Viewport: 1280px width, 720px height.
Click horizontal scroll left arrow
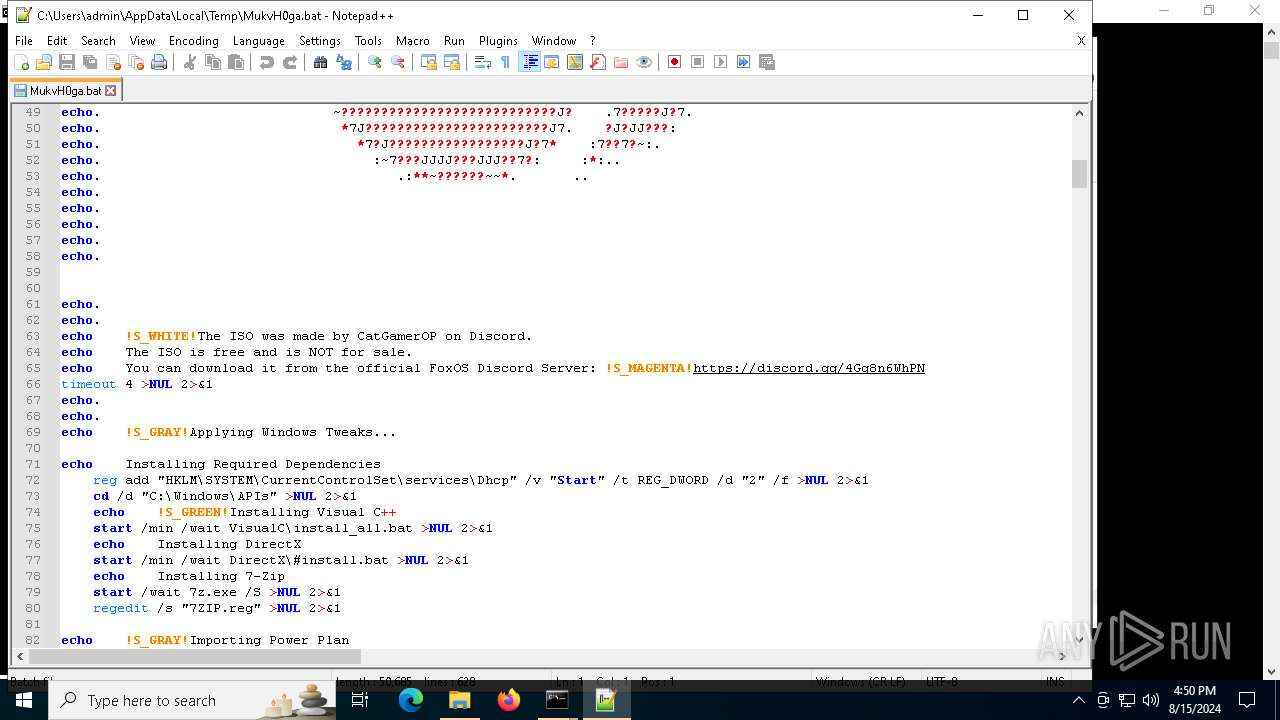point(20,656)
